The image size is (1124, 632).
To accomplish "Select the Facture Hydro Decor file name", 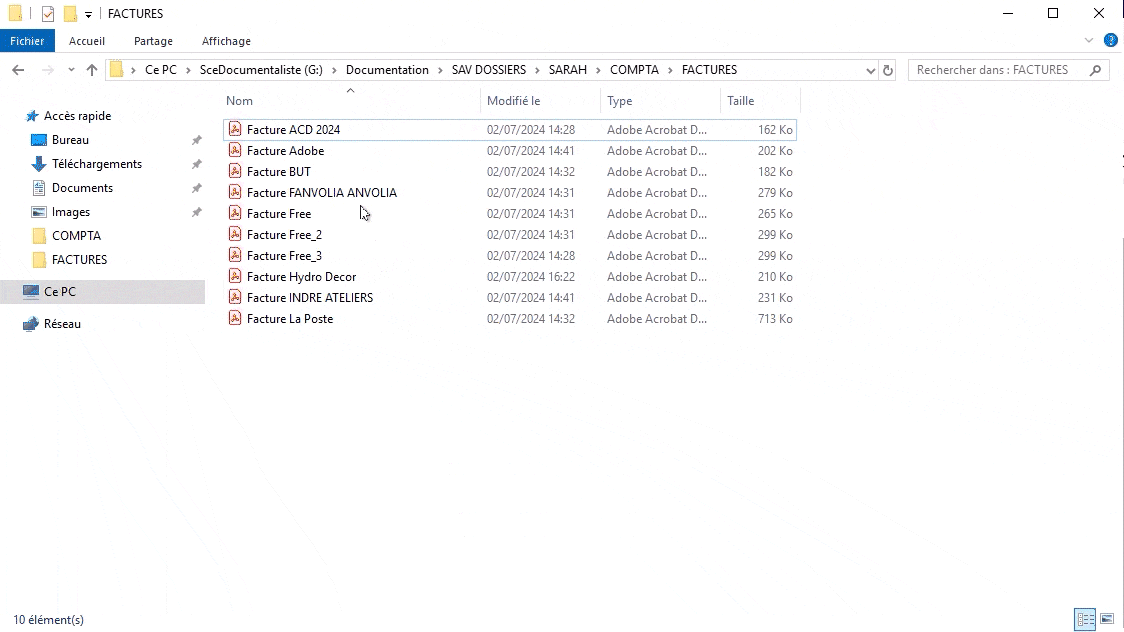I will tap(301, 277).
